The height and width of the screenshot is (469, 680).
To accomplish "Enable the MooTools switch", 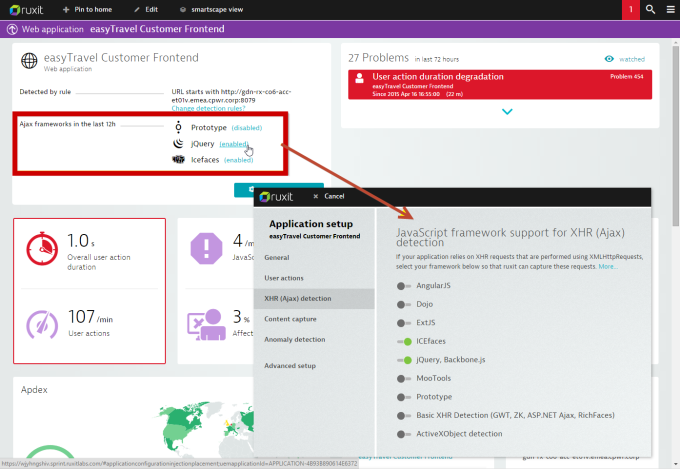I will coord(404,379).
